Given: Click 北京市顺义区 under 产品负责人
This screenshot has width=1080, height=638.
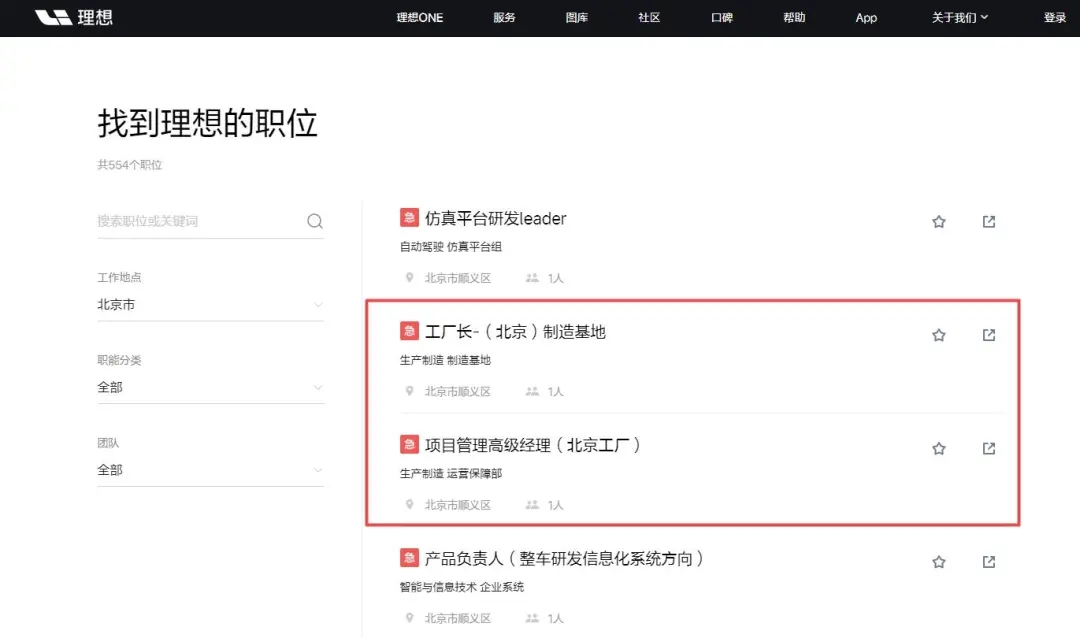Looking at the screenshot, I should [x=457, y=619].
